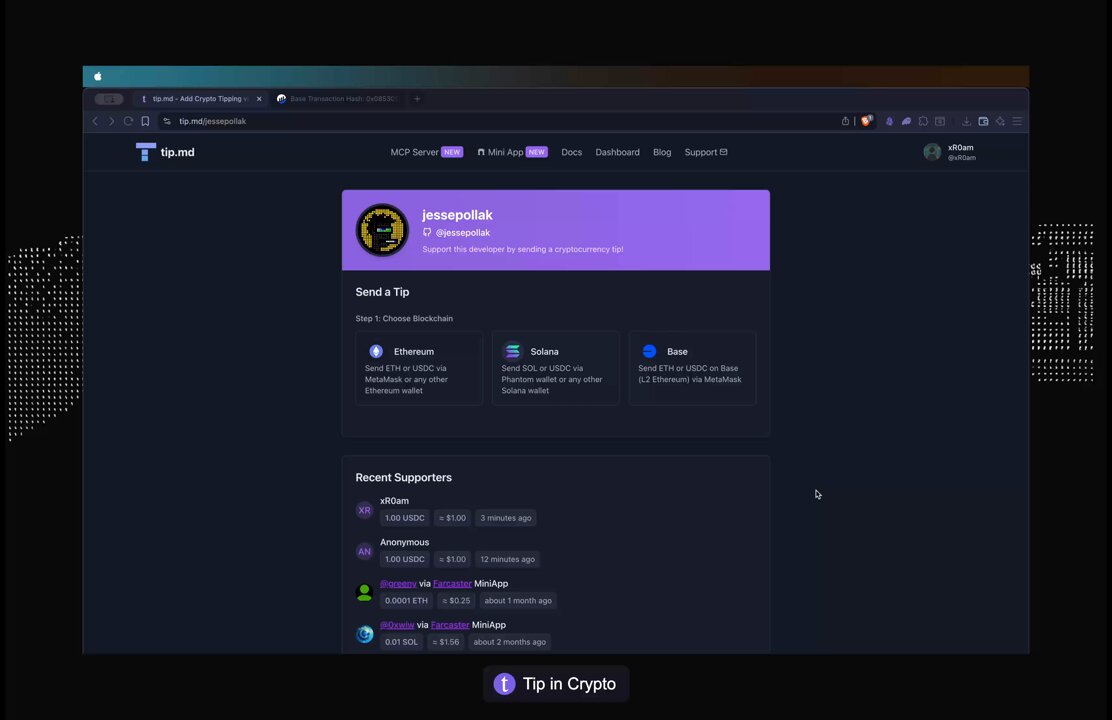Click "Step 1: Choose Blockchain" label
The image size is (1112, 720).
(x=404, y=319)
